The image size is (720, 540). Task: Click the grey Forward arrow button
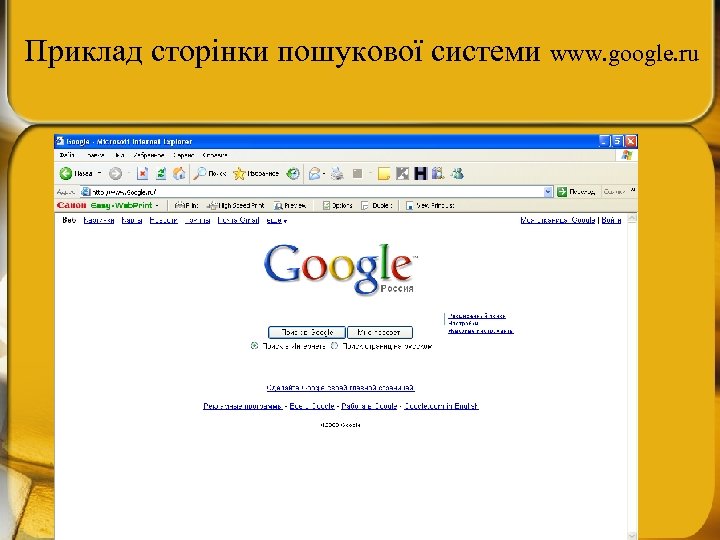click(x=115, y=174)
